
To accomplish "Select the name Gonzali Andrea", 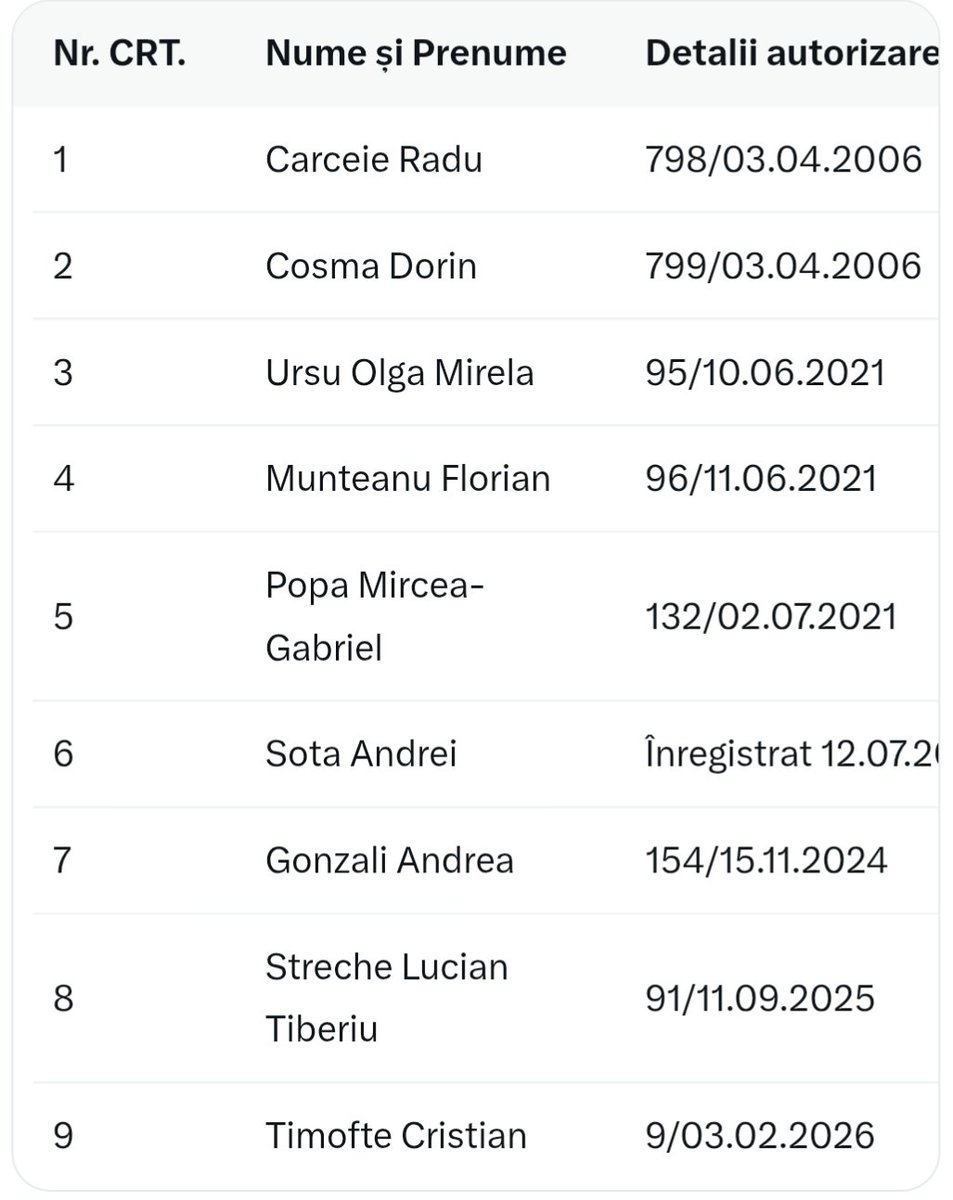I will tap(390, 860).
